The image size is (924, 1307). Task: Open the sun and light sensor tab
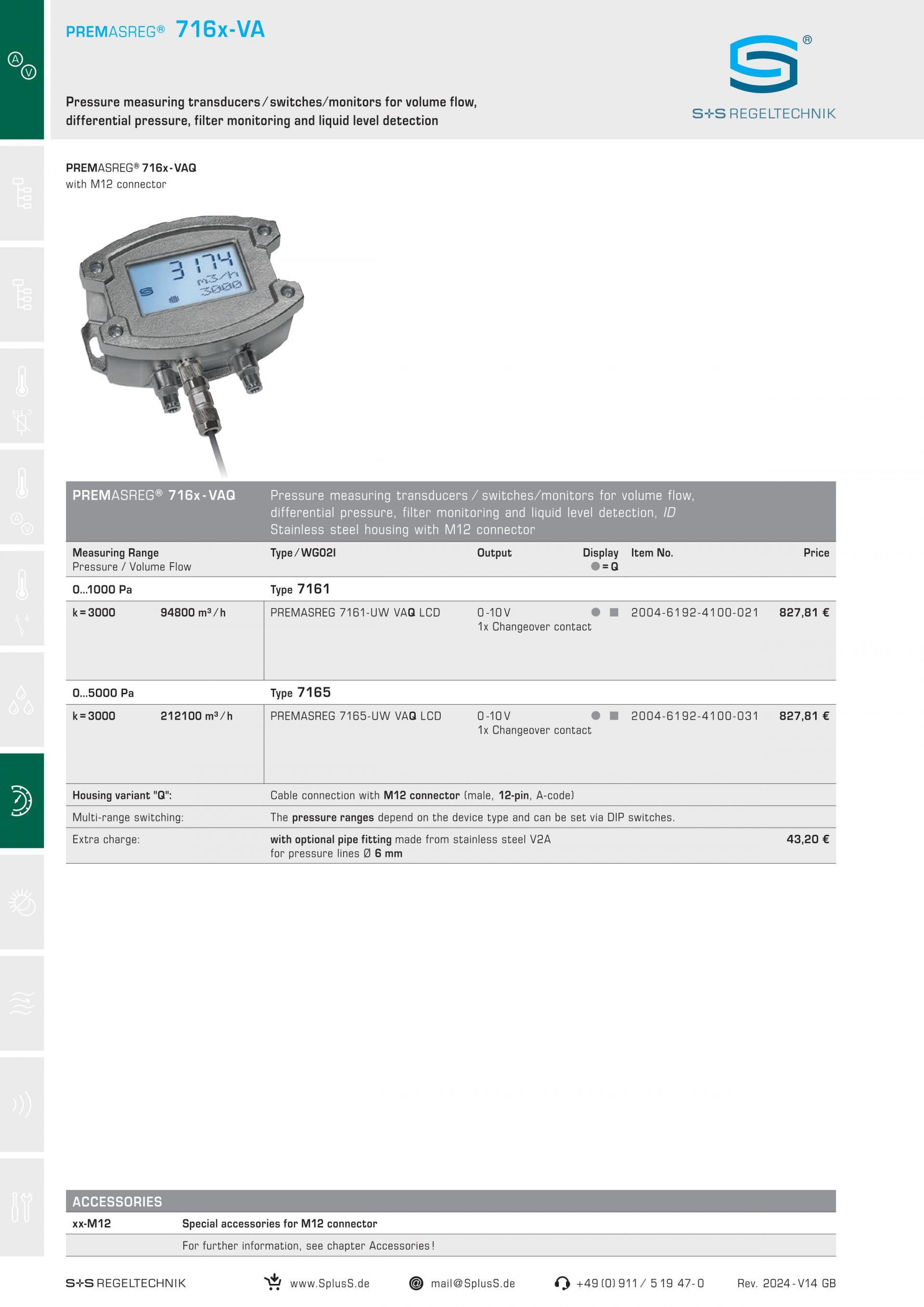click(22, 902)
